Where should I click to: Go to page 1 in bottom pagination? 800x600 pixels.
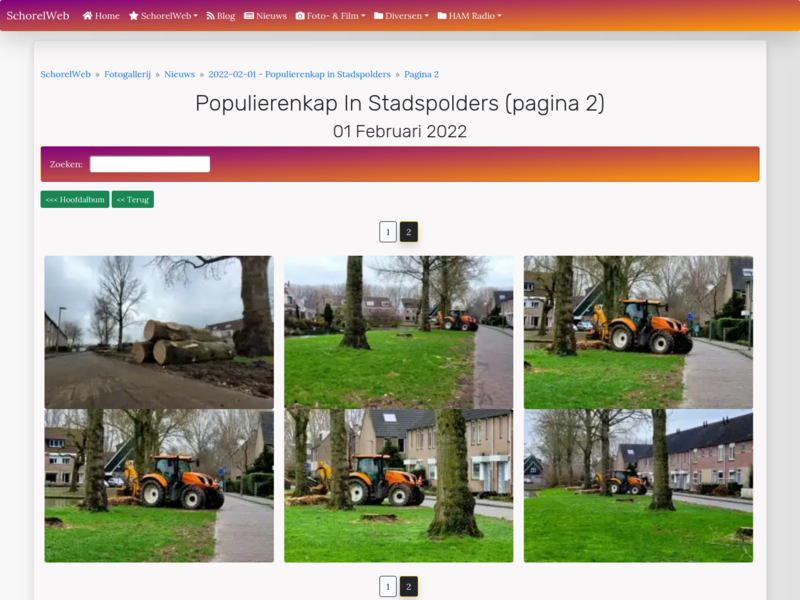[388, 587]
